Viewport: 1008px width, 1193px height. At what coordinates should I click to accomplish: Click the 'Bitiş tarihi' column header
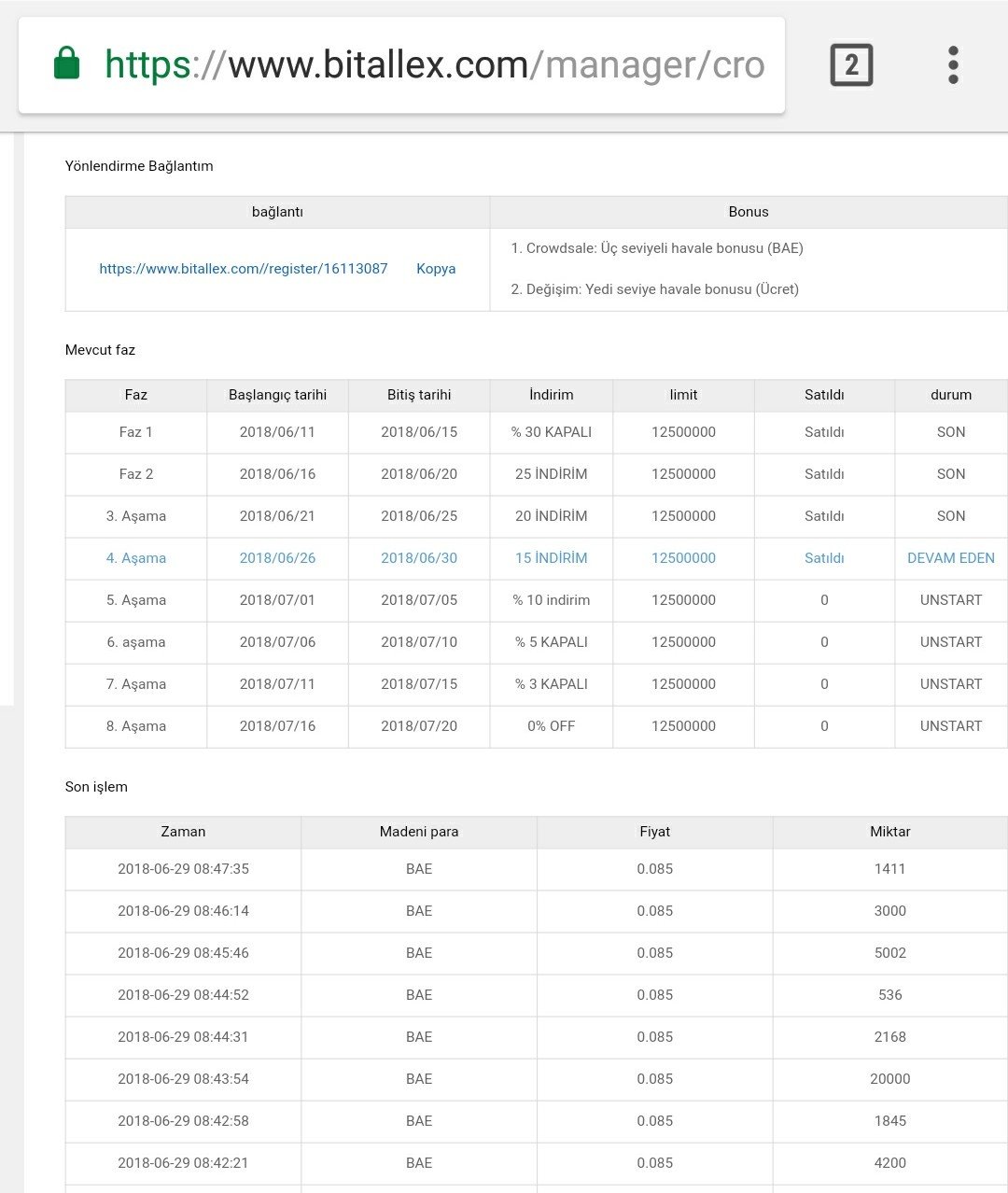click(419, 395)
